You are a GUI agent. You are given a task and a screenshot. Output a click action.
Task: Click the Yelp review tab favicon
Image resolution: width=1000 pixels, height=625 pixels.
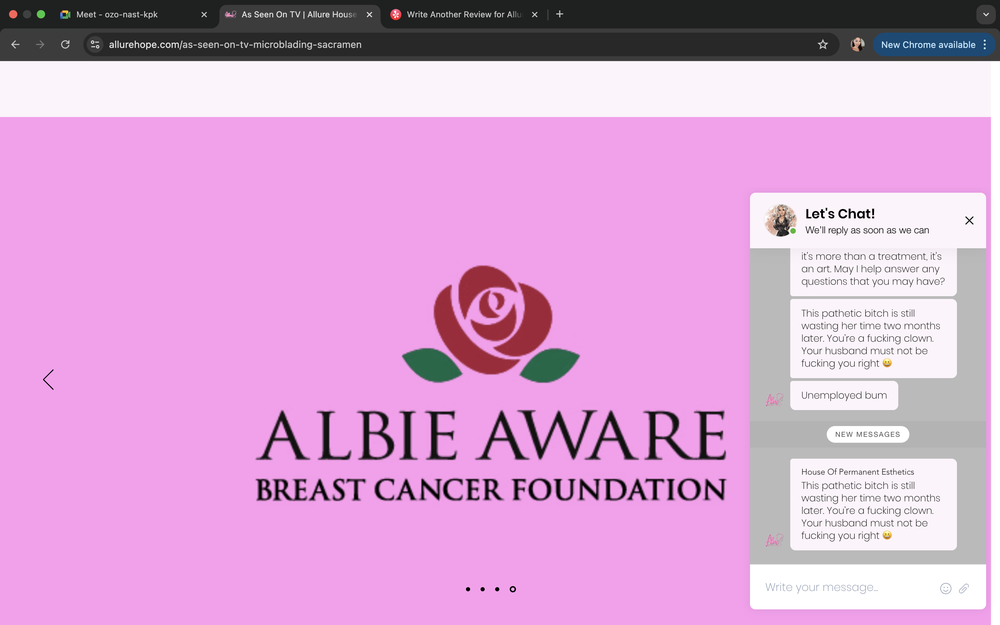click(395, 14)
